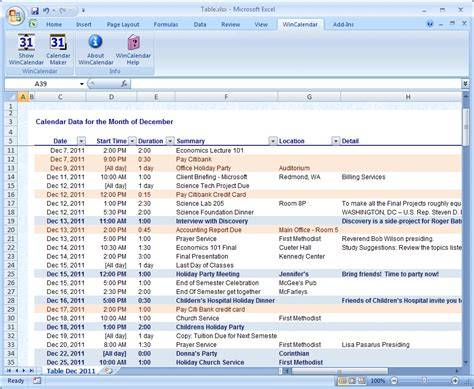Save workbook with the floppy disk icon

(35, 11)
